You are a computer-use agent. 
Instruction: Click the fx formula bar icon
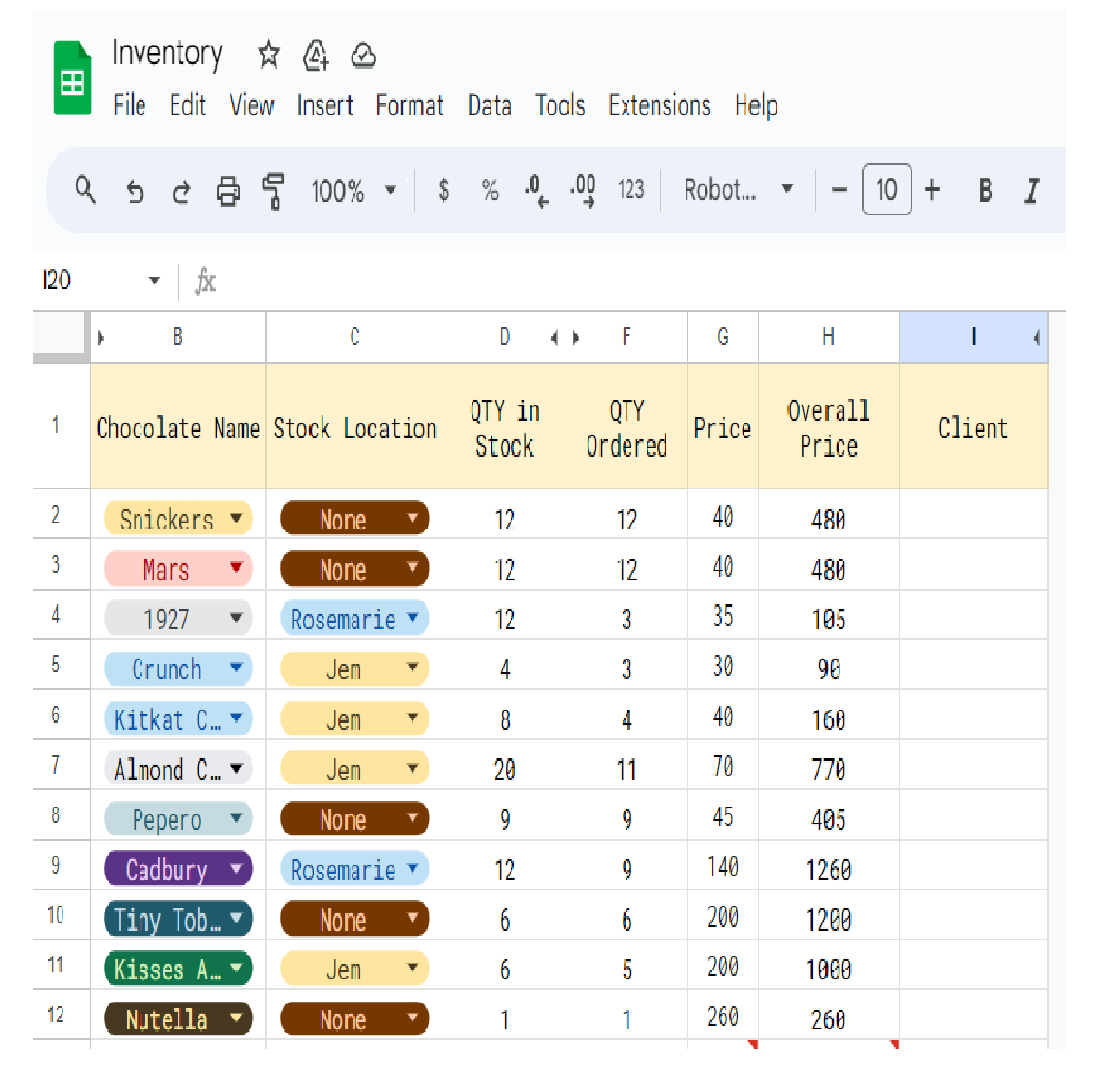[x=205, y=281]
